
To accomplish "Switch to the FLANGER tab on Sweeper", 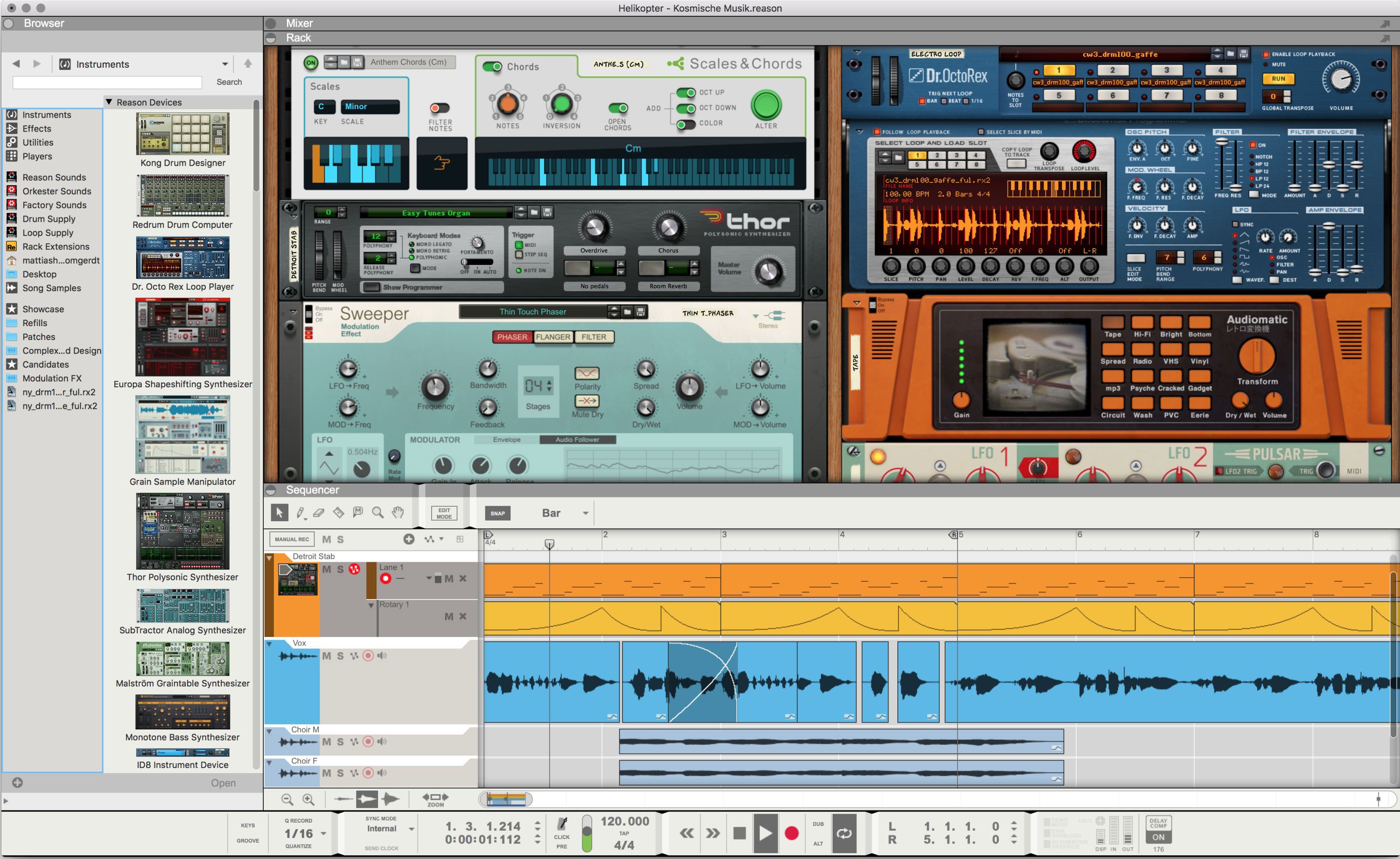I will (x=553, y=337).
